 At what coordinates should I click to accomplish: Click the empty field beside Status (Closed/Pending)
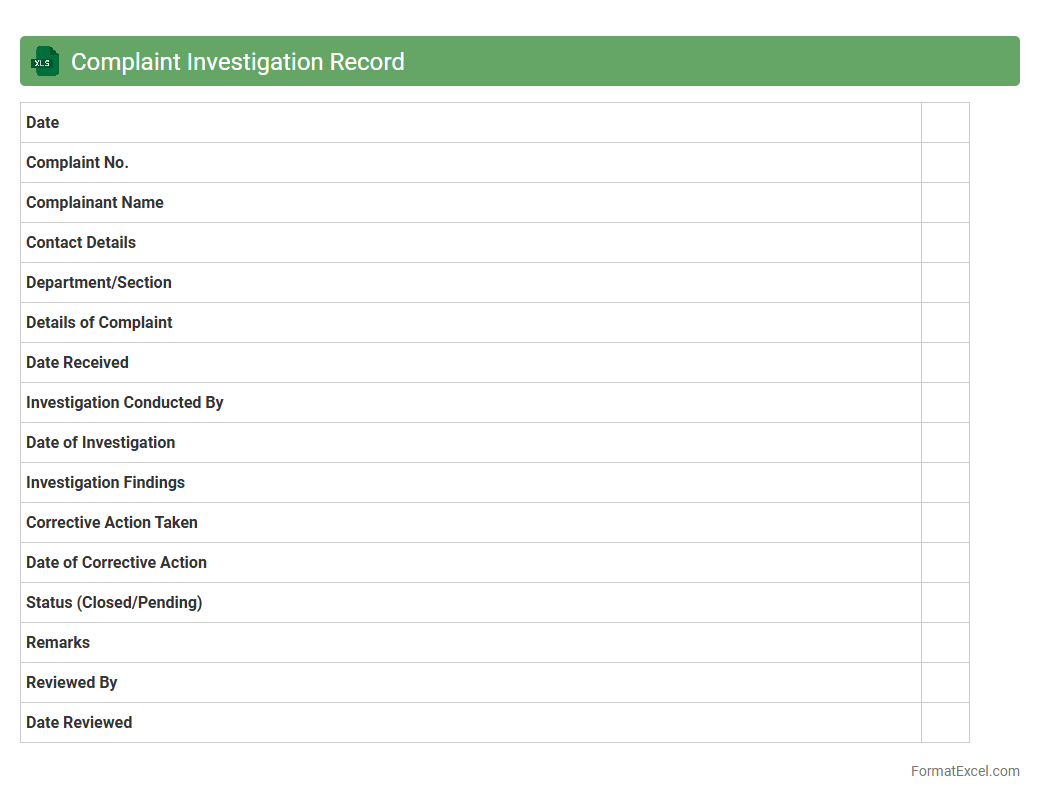pyautogui.click(x=945, y=602)
